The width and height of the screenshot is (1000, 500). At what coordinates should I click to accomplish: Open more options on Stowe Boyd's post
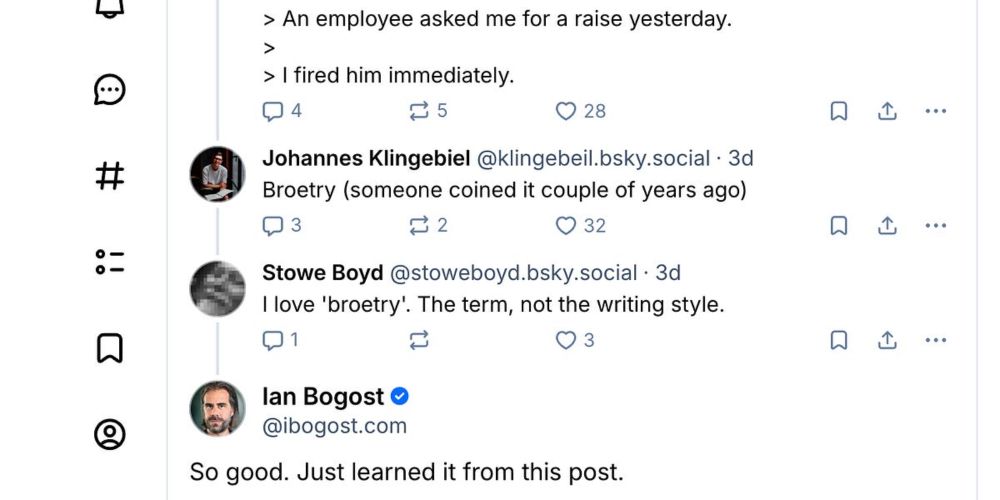[x=935, y=341]
